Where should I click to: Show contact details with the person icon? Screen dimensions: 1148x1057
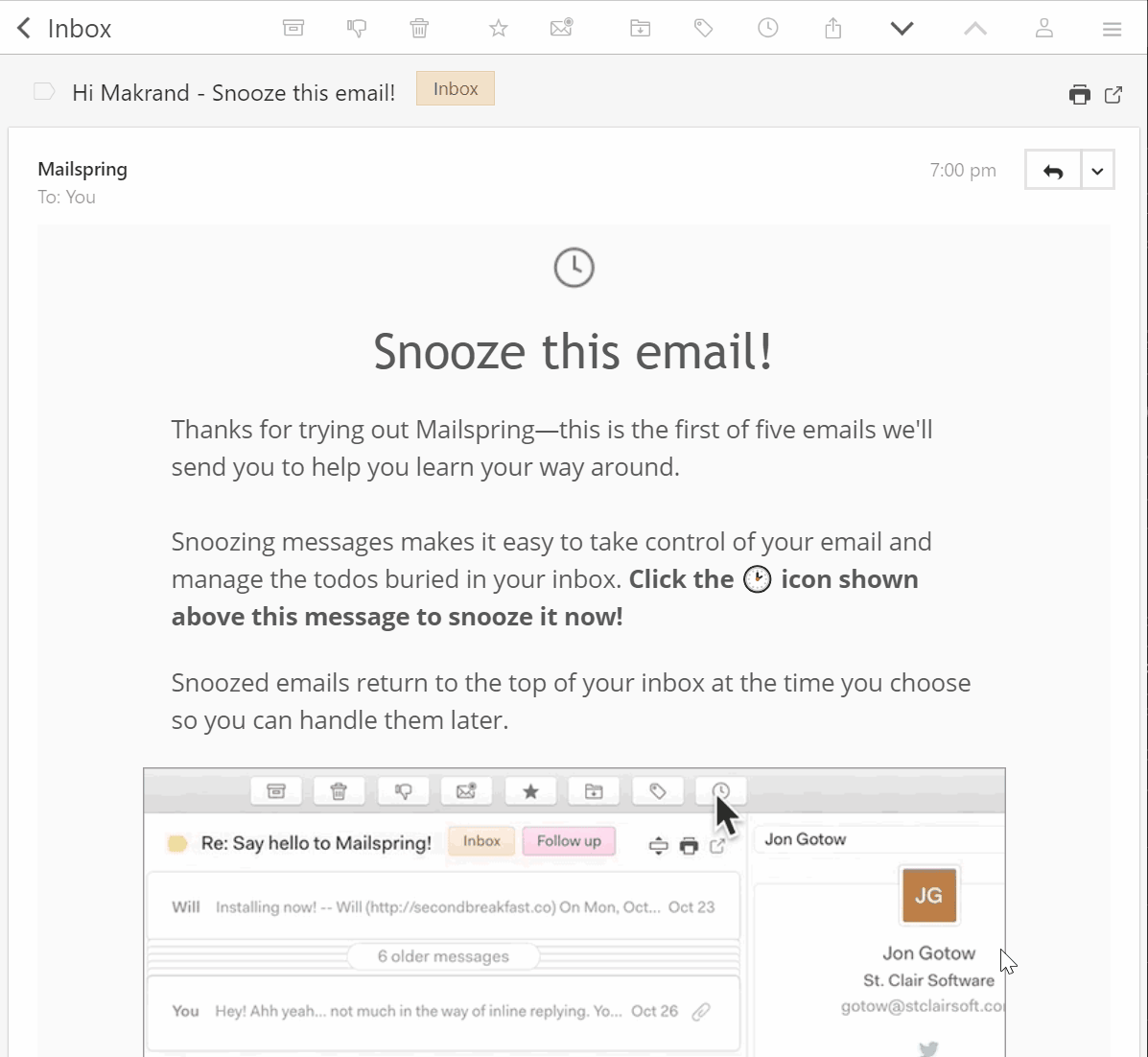click(x=1043, y=28)
